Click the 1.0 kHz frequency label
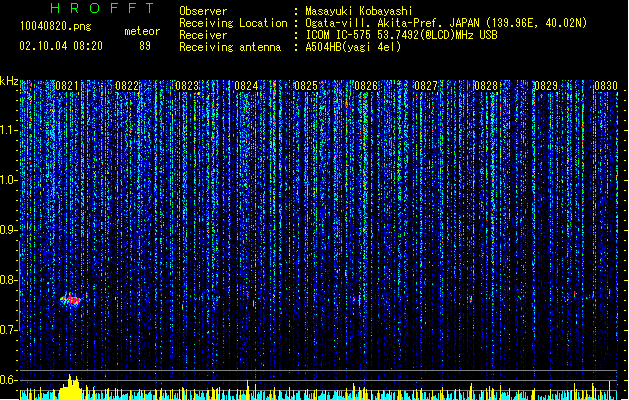Viewport: 629px width, 400px height. click(x=9, y=180)
